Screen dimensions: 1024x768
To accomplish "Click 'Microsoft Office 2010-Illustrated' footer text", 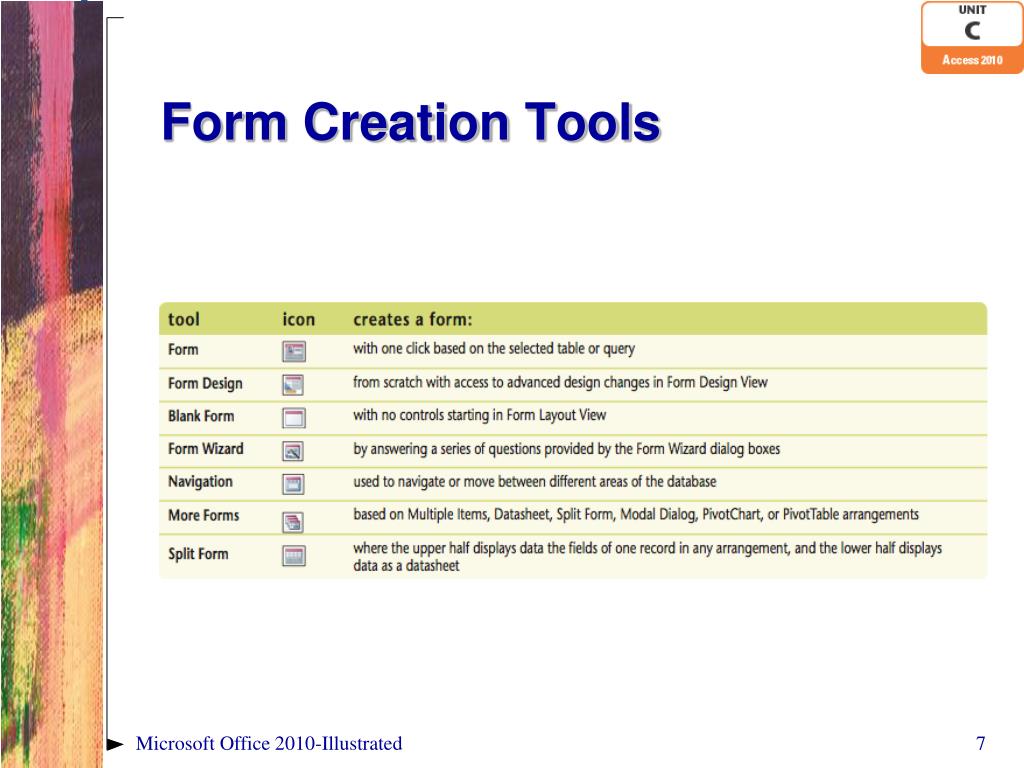I will point(269,743).
